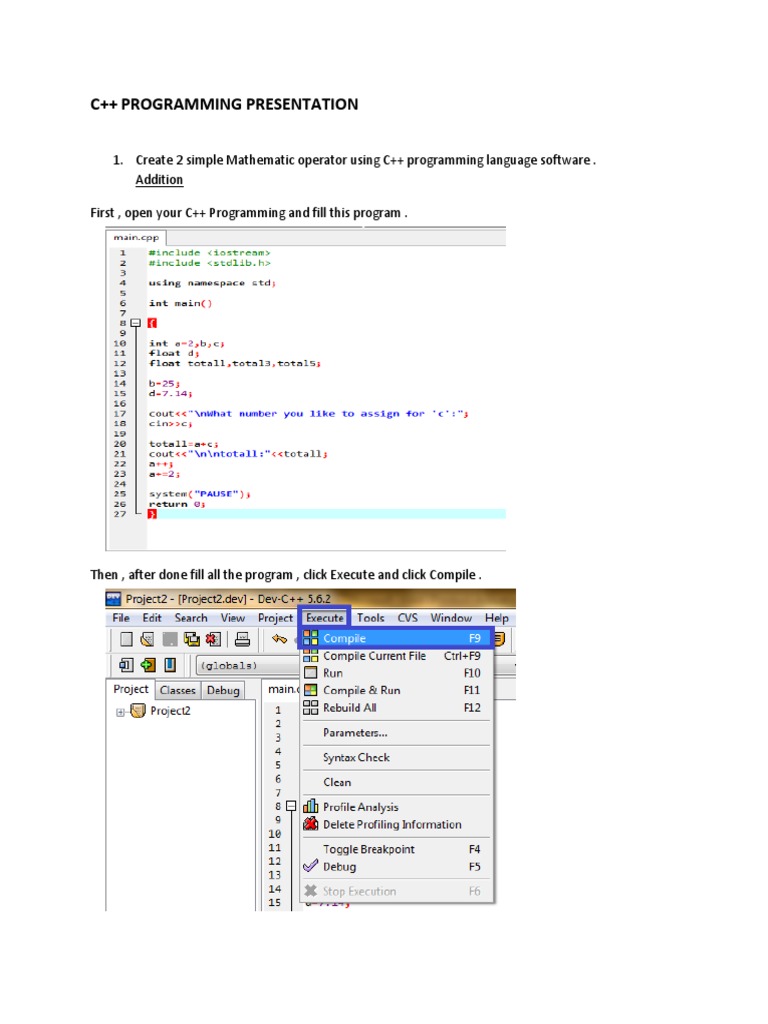Click the highlighted closing brace on line 27
This screenshot has height=1024, width=768.
[x=152, y=514]
